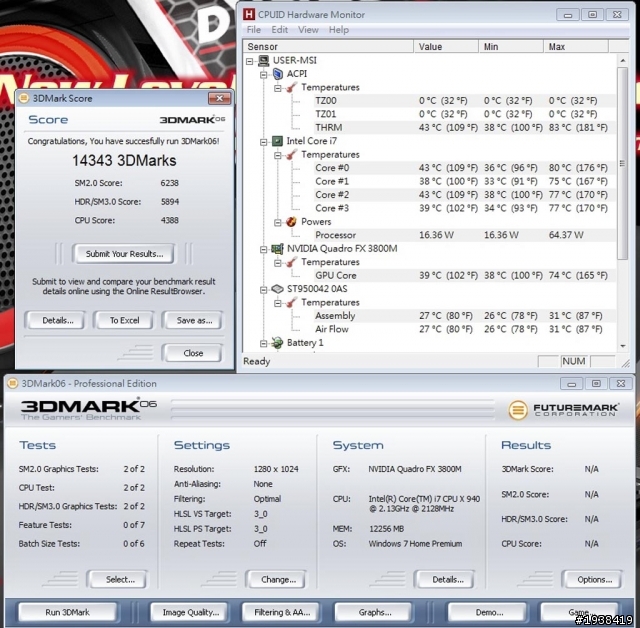This screenshot has width=640, height=628.
Task: Click Submit Your Results button
Action: tap(124, 254)
